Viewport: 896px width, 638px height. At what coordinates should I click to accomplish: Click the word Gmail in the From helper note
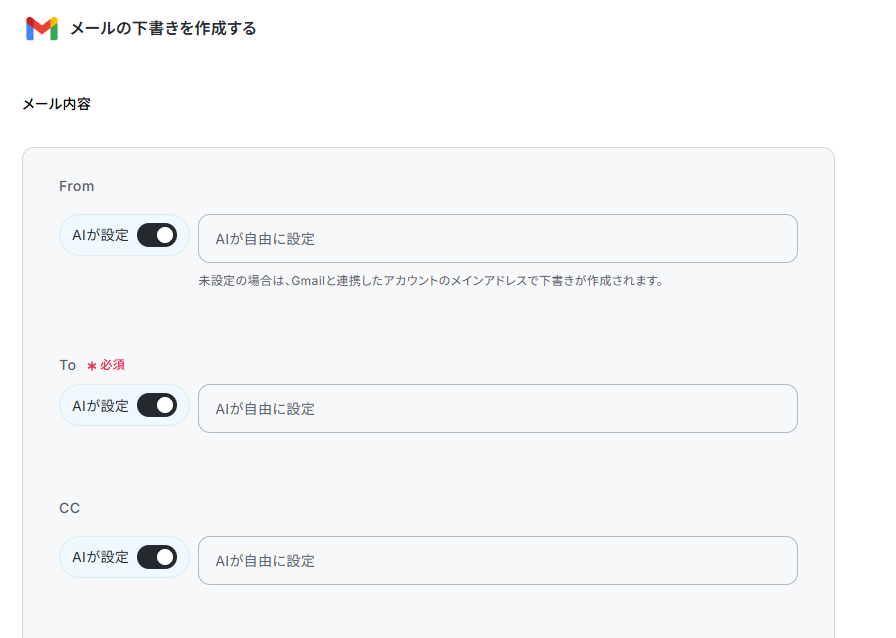(x=308, y=281)
